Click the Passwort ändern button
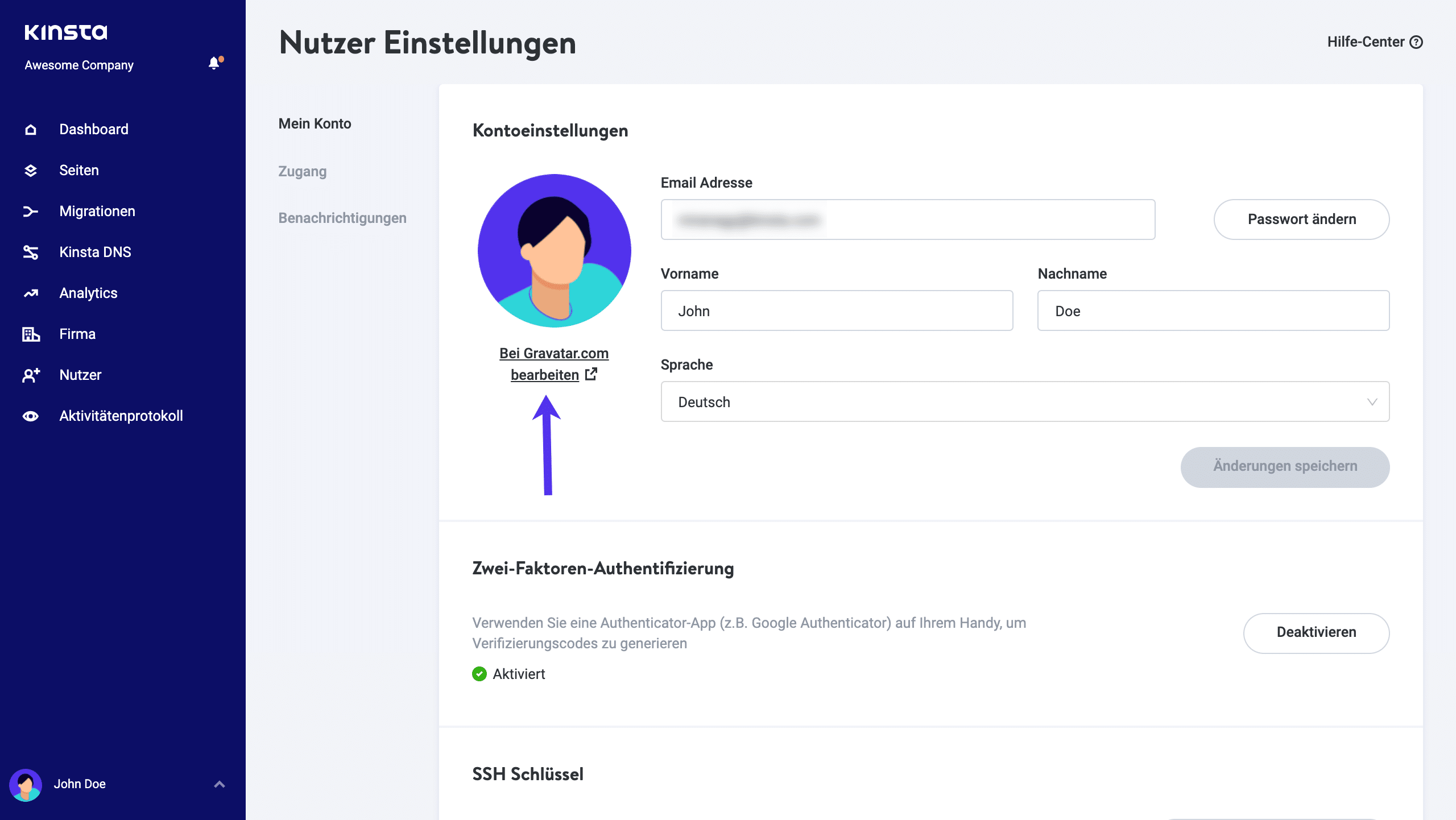 [x=1301, y=219]
